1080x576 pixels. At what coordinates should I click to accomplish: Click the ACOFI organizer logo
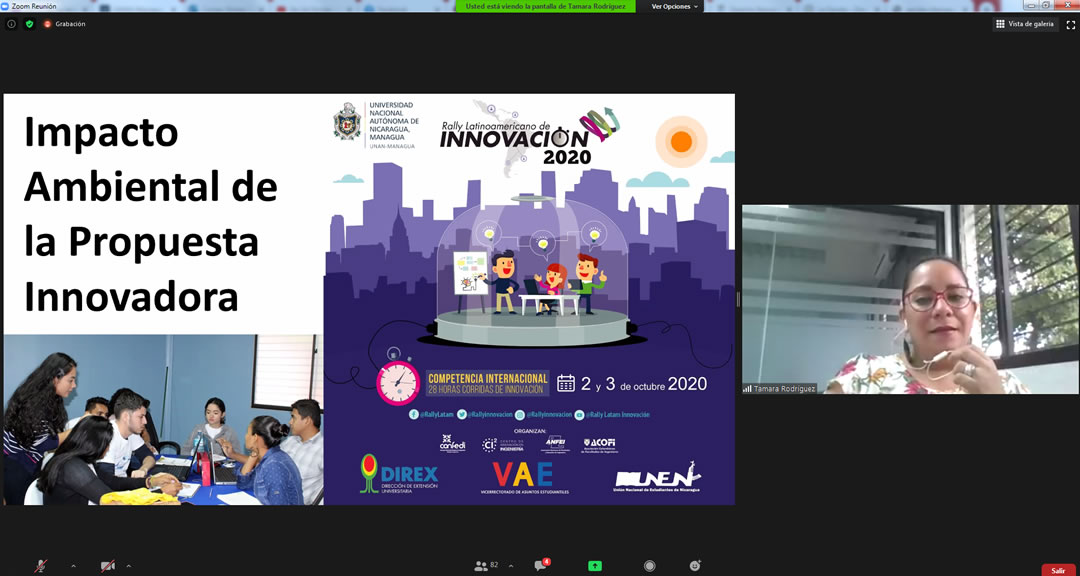pos(600,444)
